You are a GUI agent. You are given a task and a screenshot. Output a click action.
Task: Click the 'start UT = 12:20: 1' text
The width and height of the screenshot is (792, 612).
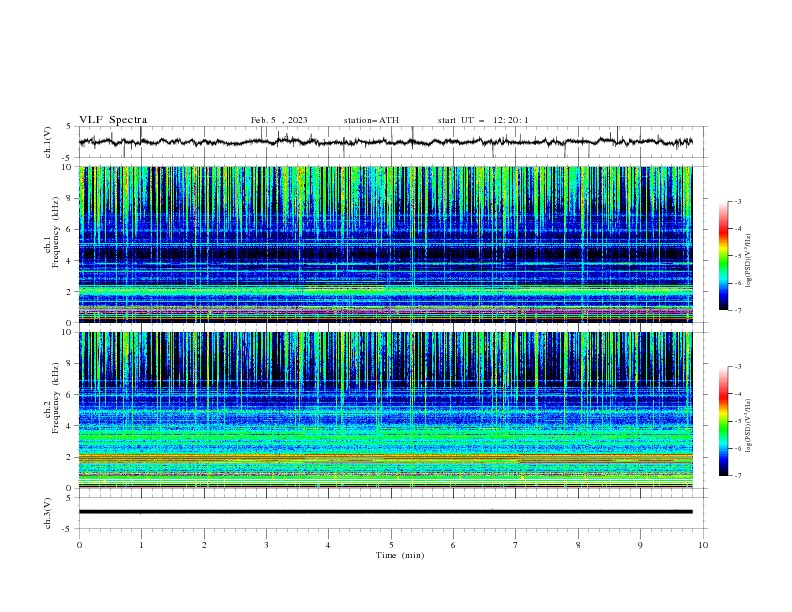pyautogui.click(x=483, y=120)
